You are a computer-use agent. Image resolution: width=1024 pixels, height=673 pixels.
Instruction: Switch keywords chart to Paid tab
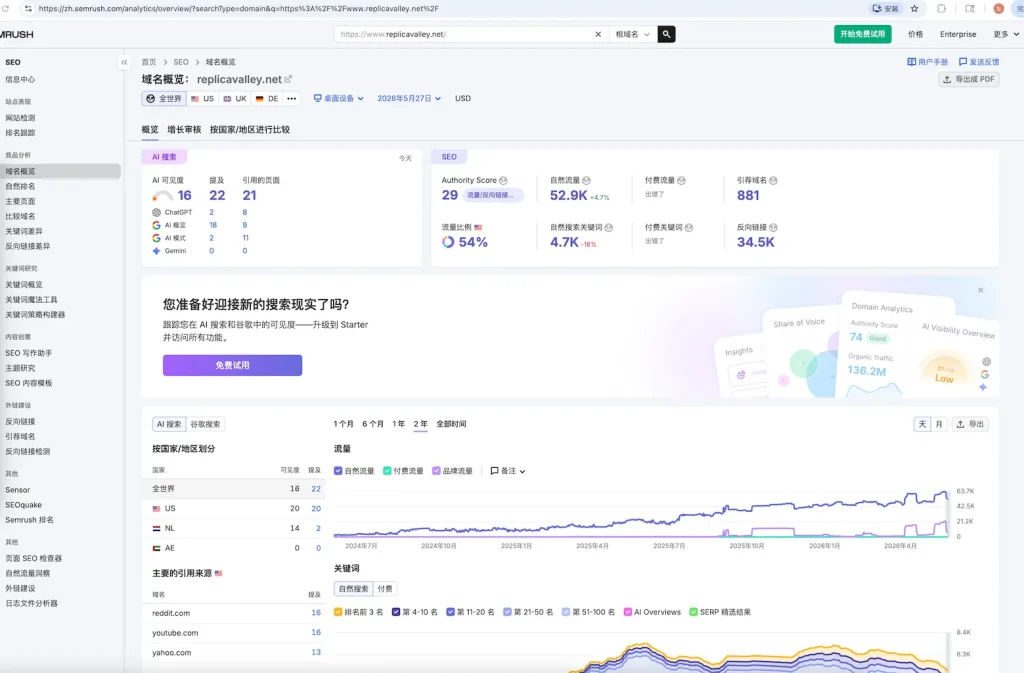pos(385,589)
